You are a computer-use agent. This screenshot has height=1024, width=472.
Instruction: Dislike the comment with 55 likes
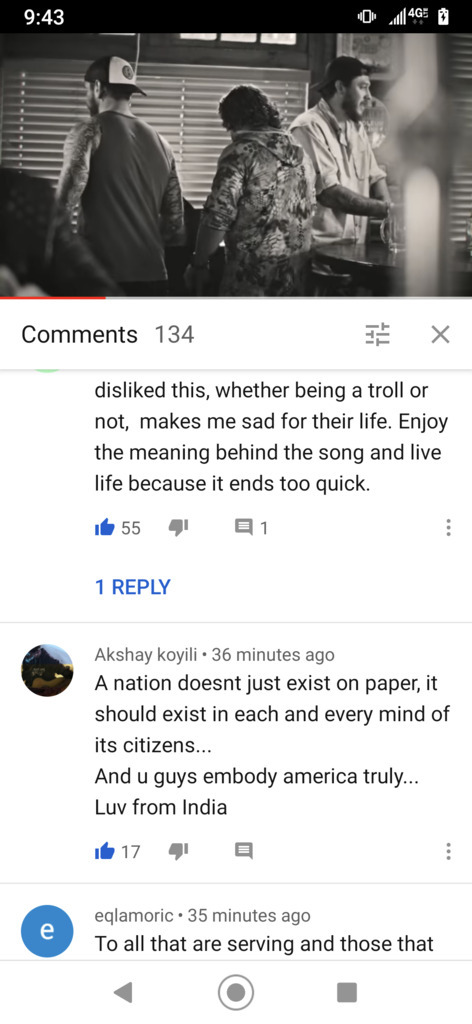(178, 528)
